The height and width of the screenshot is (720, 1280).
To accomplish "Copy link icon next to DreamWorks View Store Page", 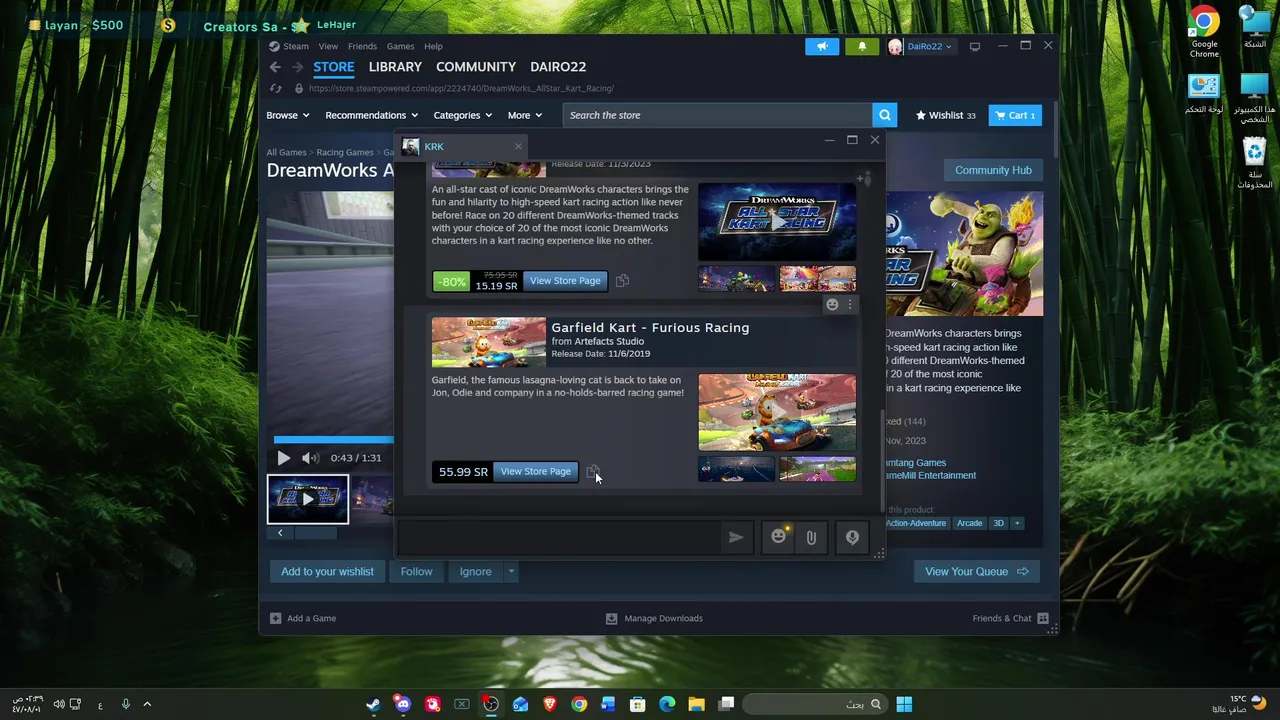I will click(622, 281).
